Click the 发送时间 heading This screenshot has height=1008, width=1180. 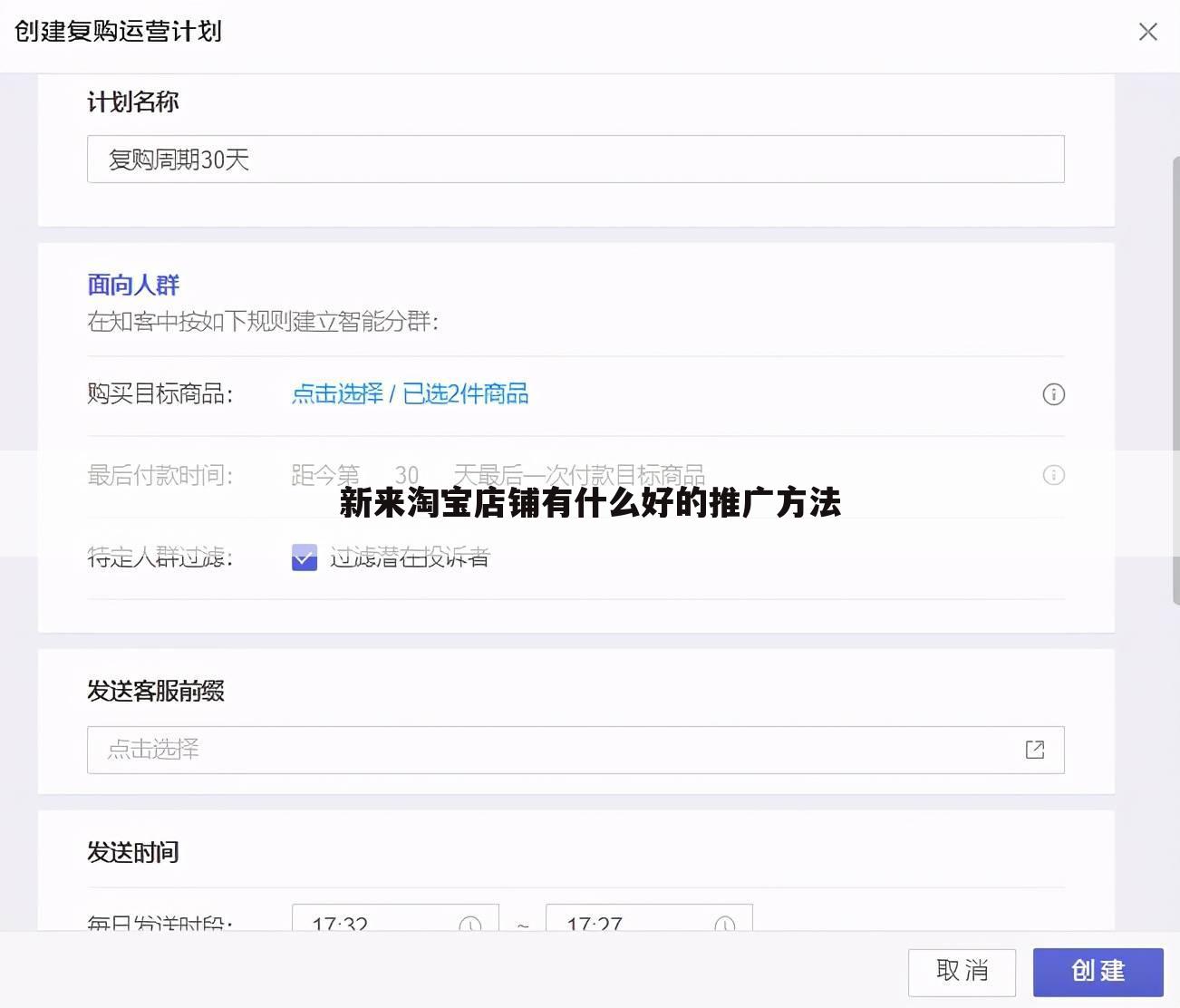133,852
